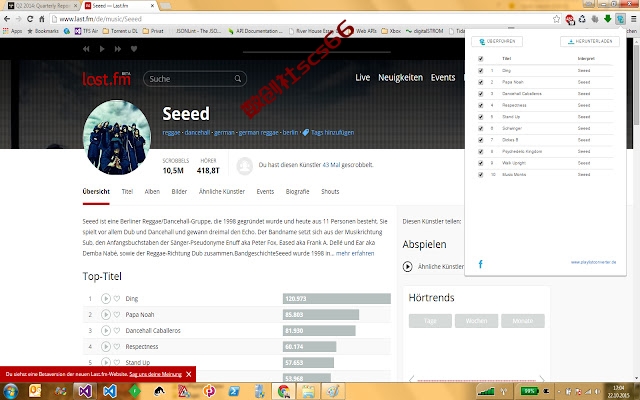
Task: Toggle the select-all checkbox in popup header
Action: point(480,59)
